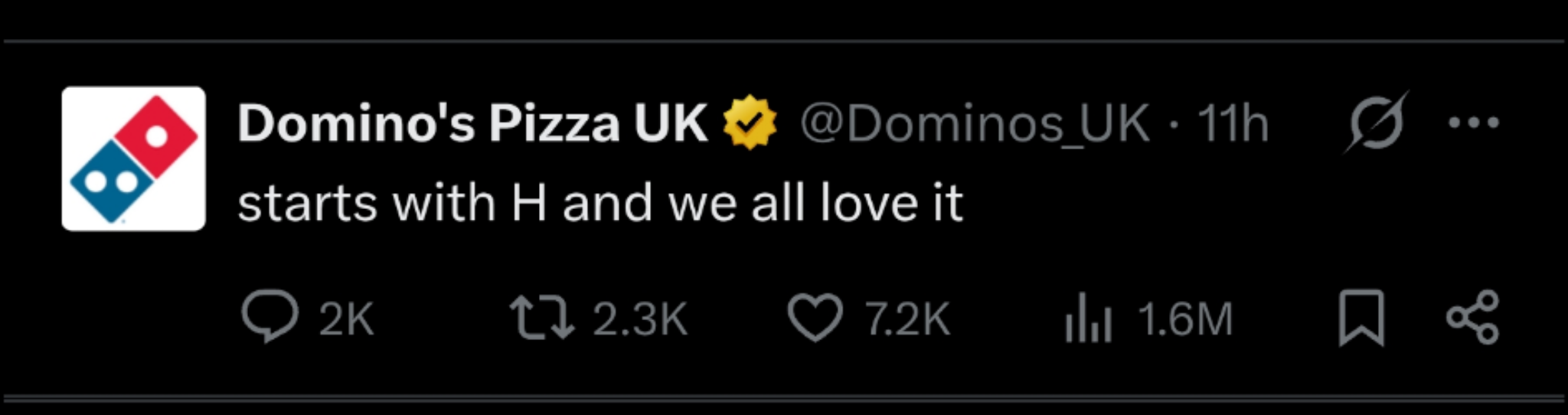Click the 2.3K reposts count
The image size is (1568, 415).
pos(640,319)
